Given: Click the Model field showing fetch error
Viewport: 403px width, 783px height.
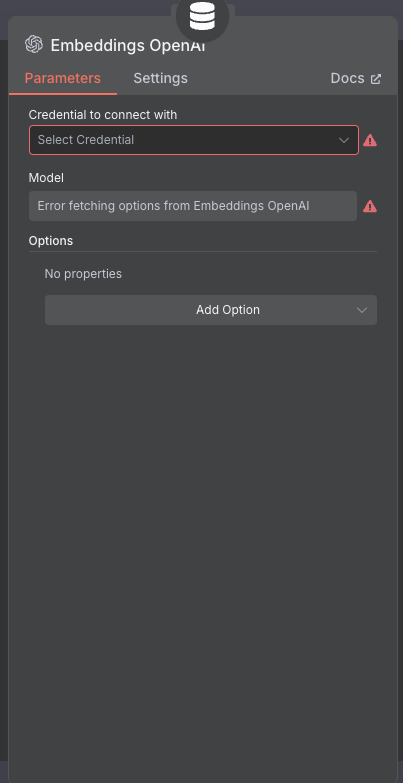Looking at the screenshot, I should tap(193, 206).
